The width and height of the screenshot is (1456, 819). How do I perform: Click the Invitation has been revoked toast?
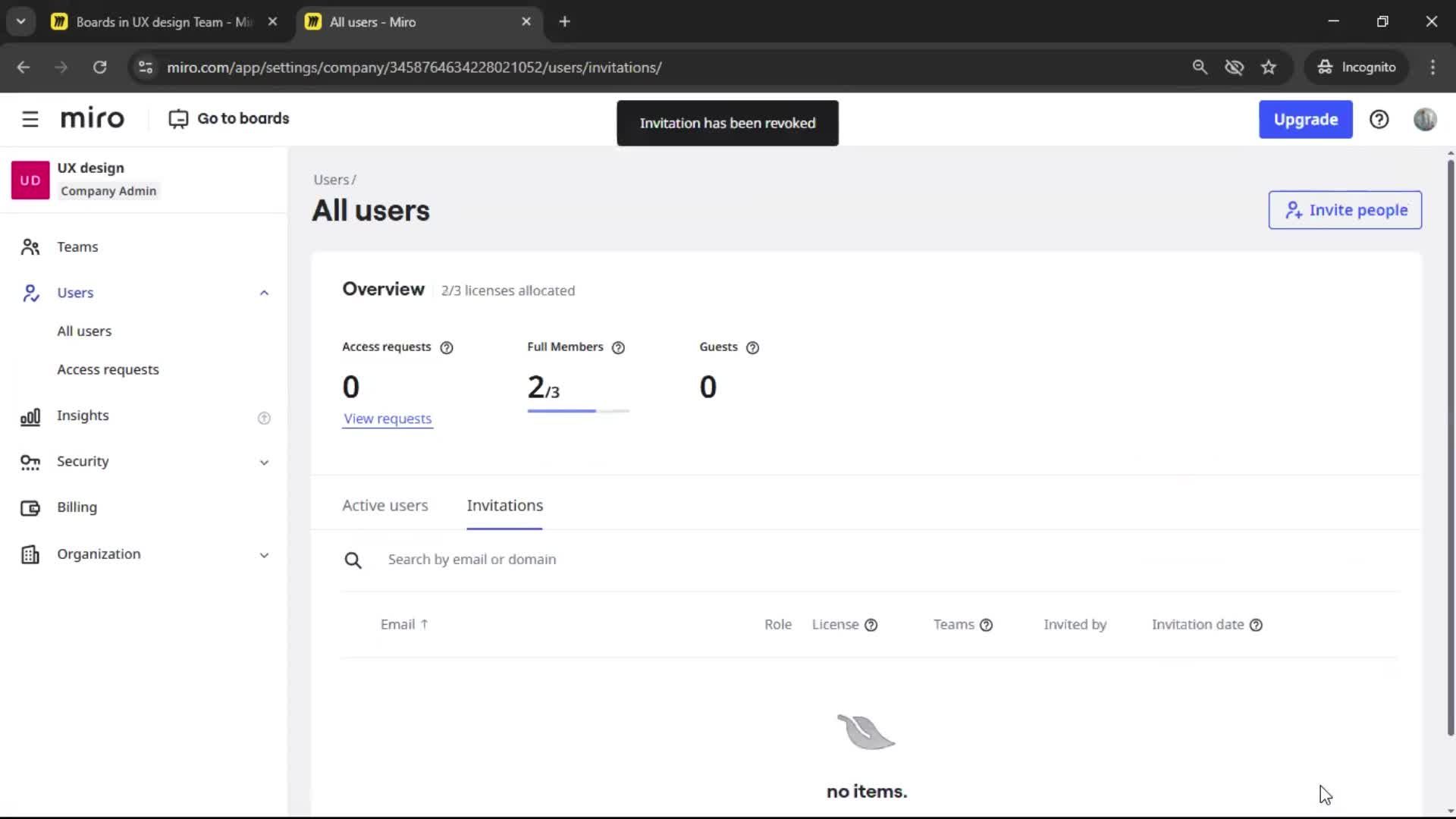coord(727,123)
